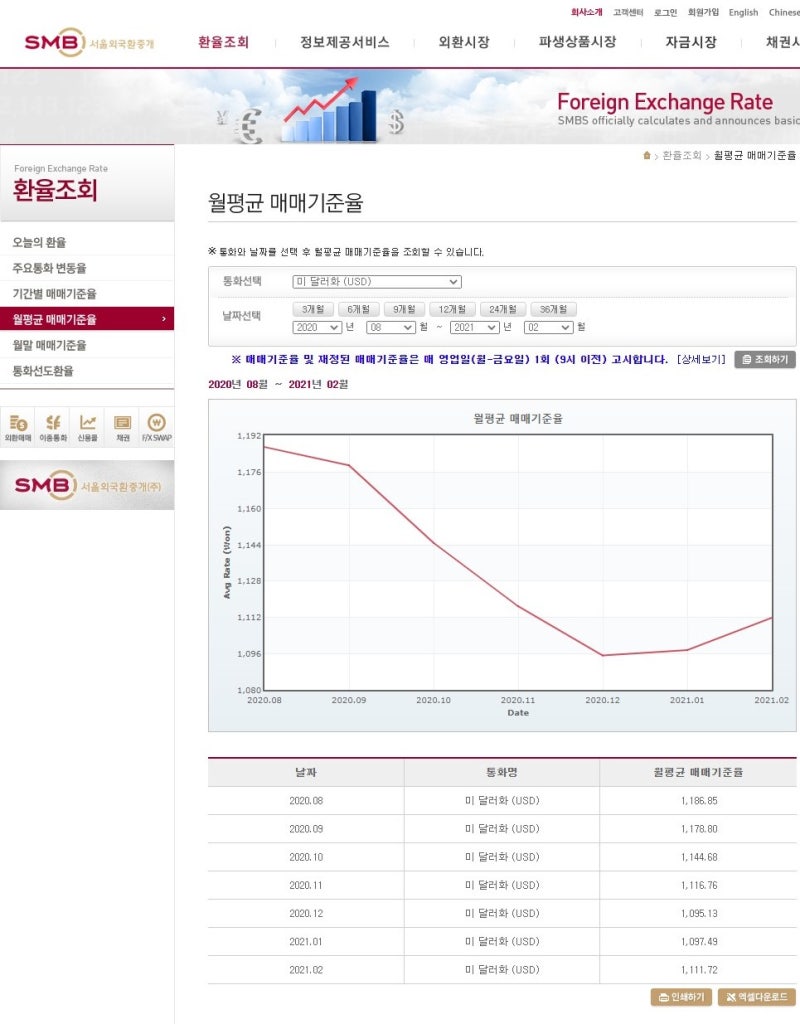800x1024 pixels.
Task: Click the 월평균 매매기준율 table column header
Action: point(698,772)
